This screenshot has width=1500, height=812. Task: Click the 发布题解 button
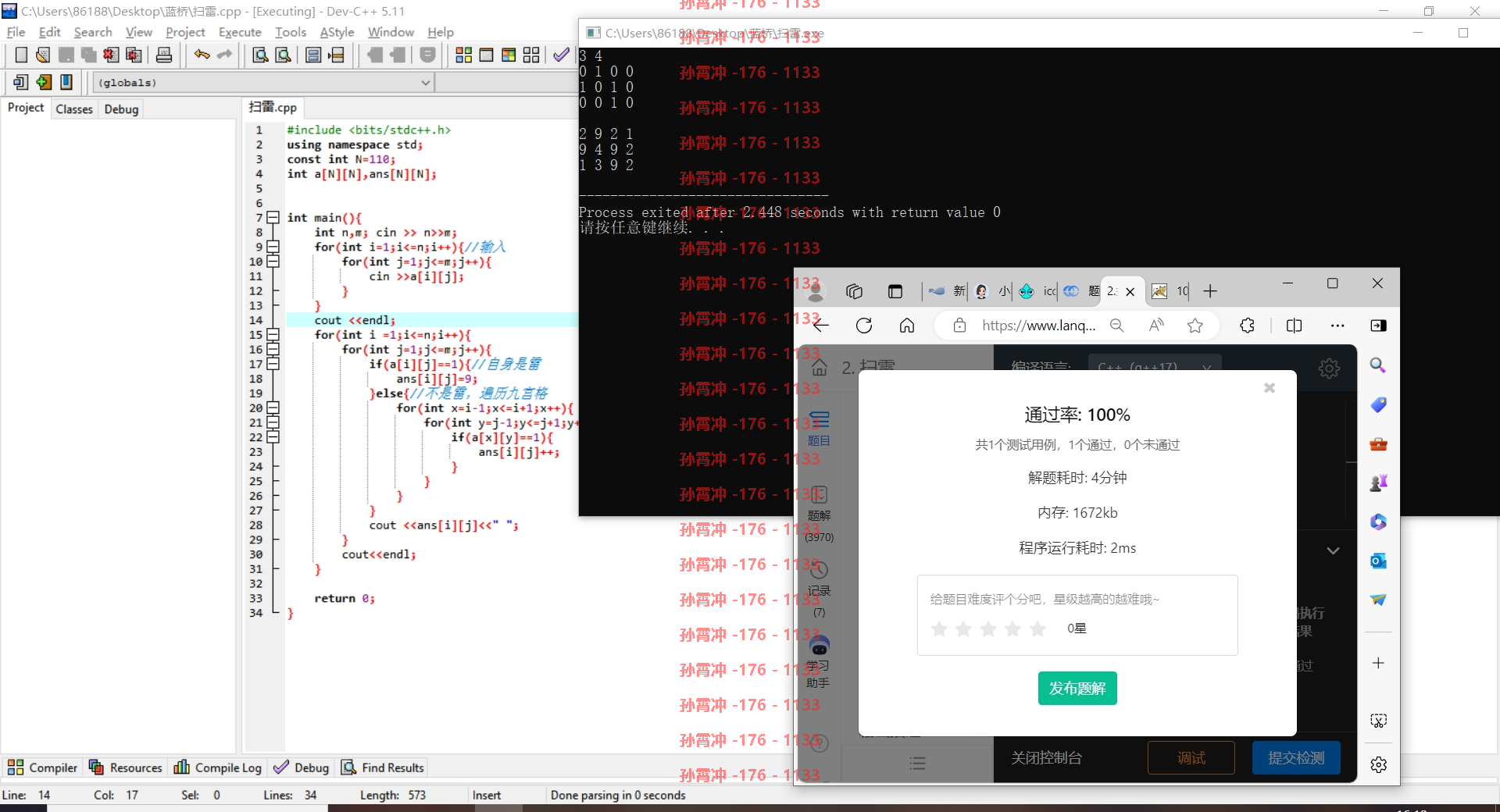(1077, 688)
